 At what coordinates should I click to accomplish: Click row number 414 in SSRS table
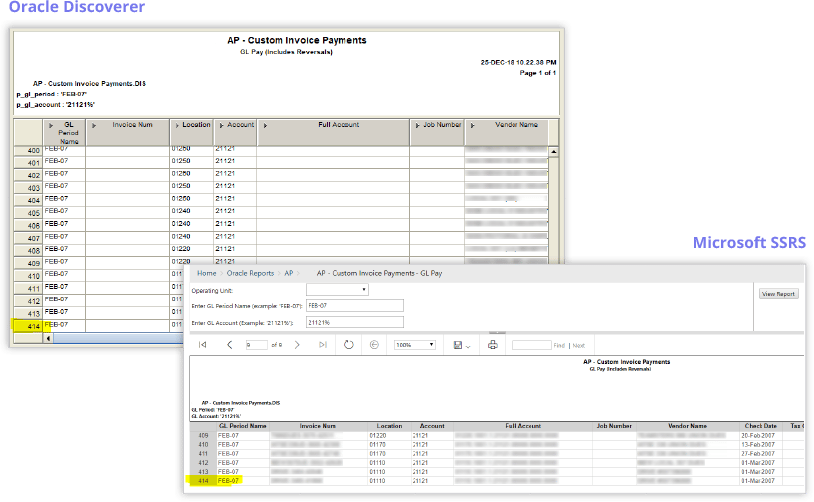click(x=204, y=481)
